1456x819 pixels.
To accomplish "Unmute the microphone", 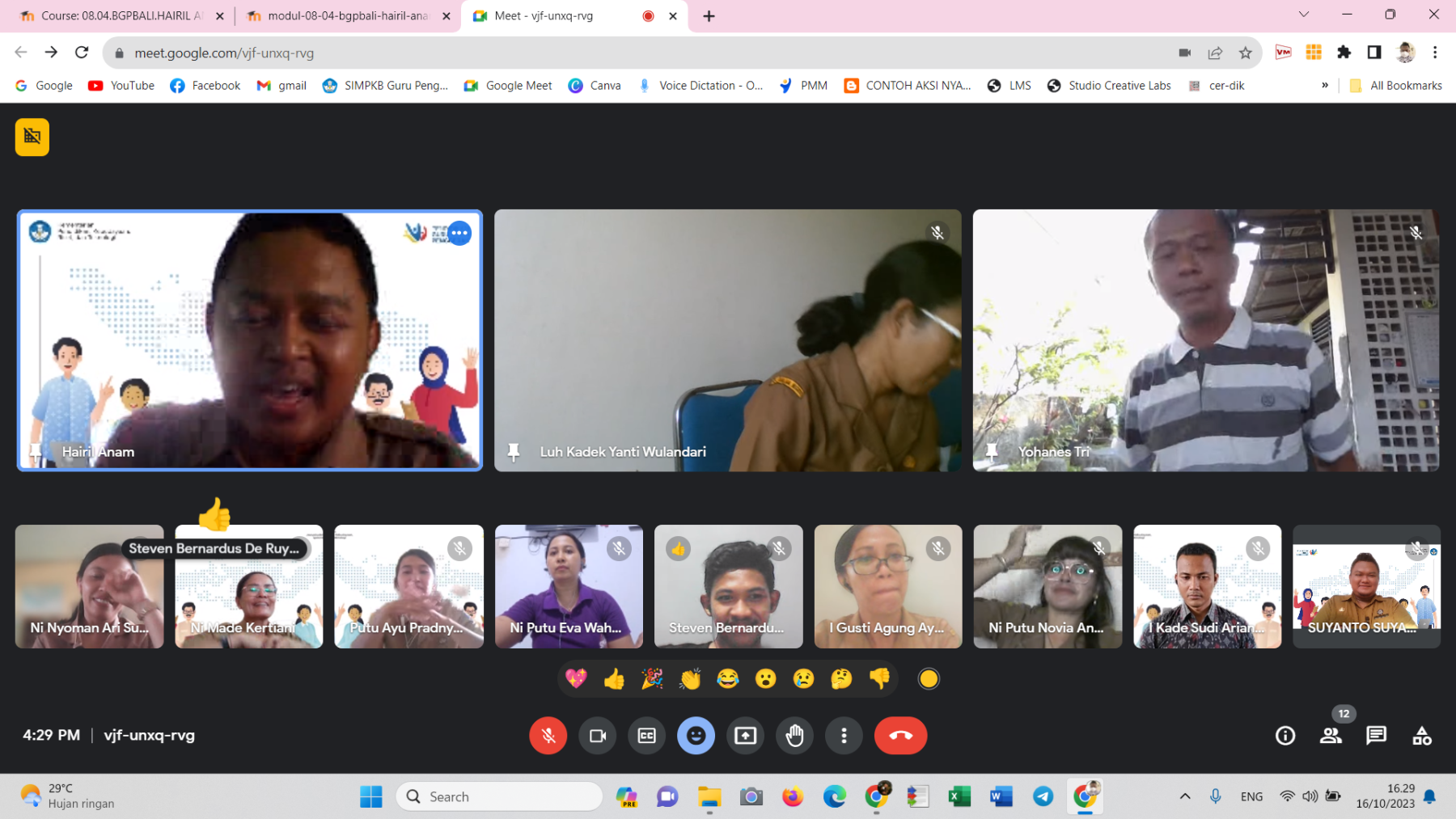I will tap(548, 736).
